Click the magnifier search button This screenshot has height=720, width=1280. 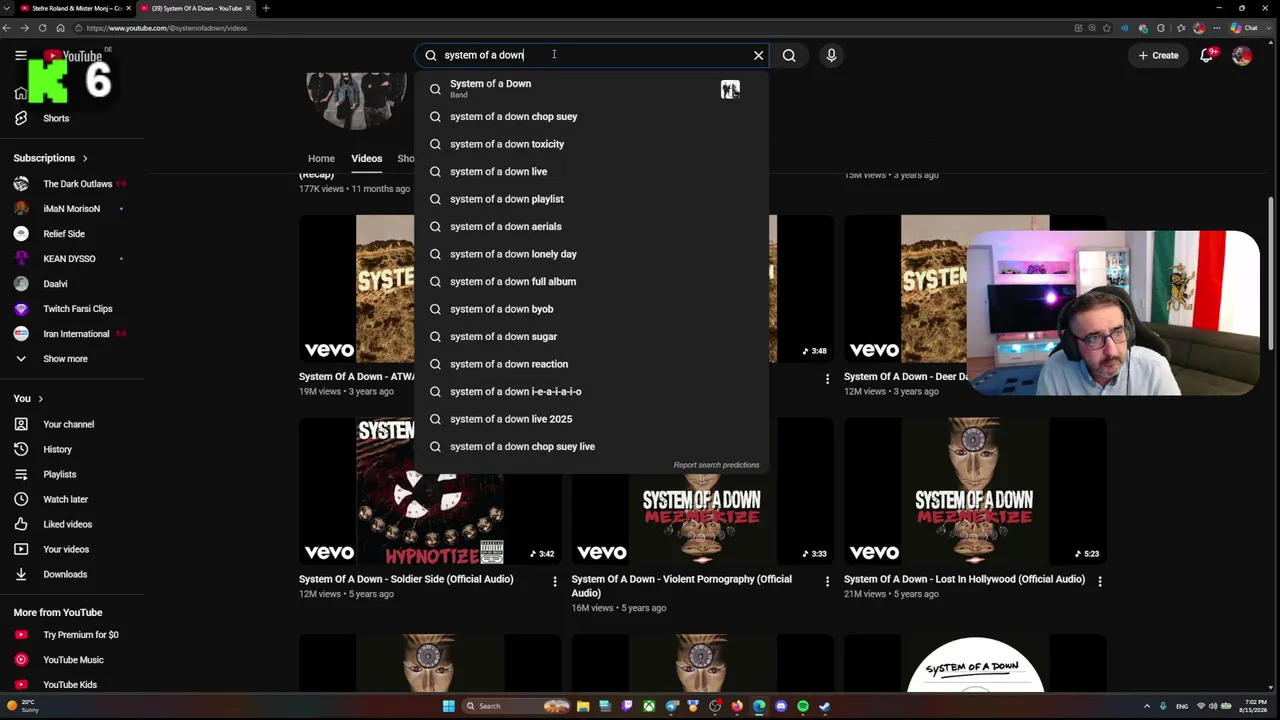(x=789, y=55)
